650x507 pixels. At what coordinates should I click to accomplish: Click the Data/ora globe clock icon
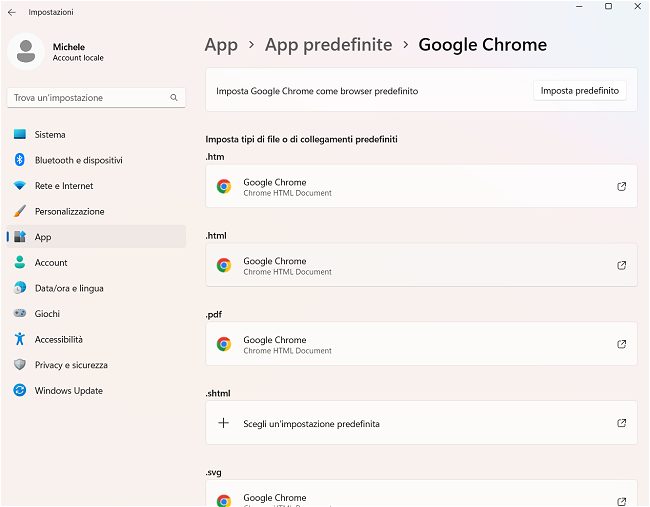(19, 287)
